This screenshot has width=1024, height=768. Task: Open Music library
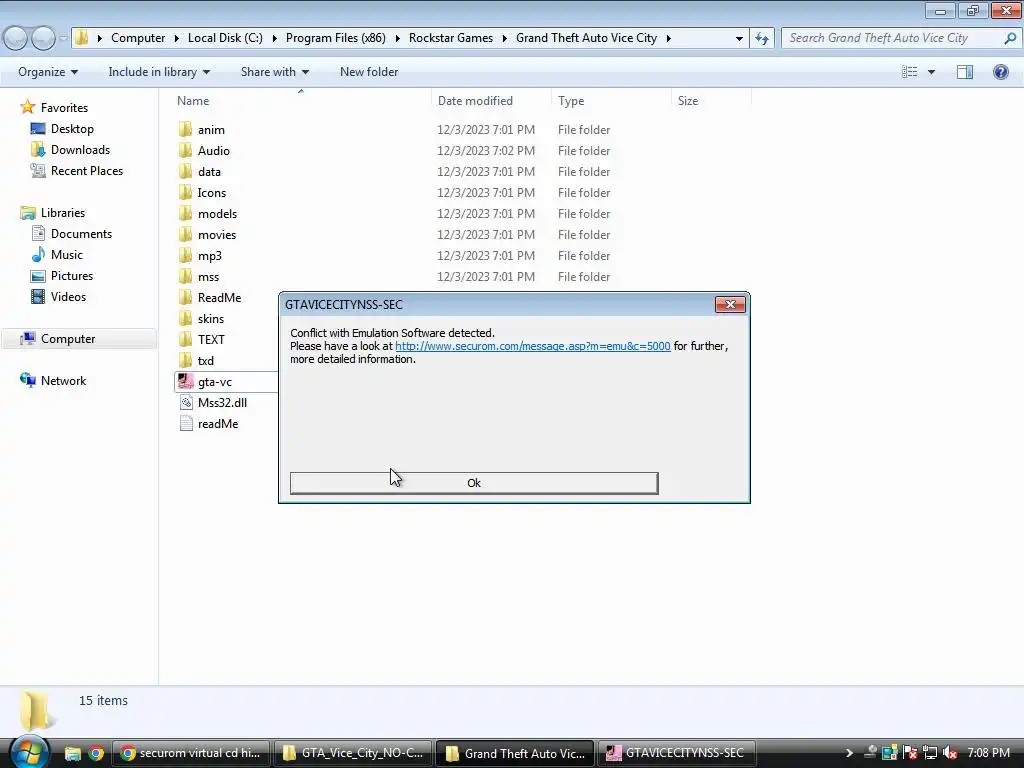67,255
